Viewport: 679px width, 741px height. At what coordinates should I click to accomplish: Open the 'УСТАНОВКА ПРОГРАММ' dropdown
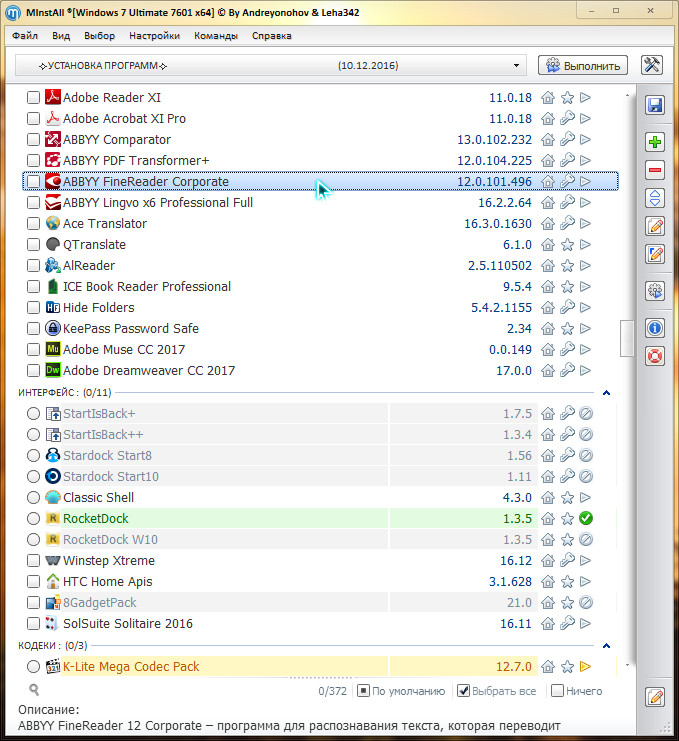[271, 66]
